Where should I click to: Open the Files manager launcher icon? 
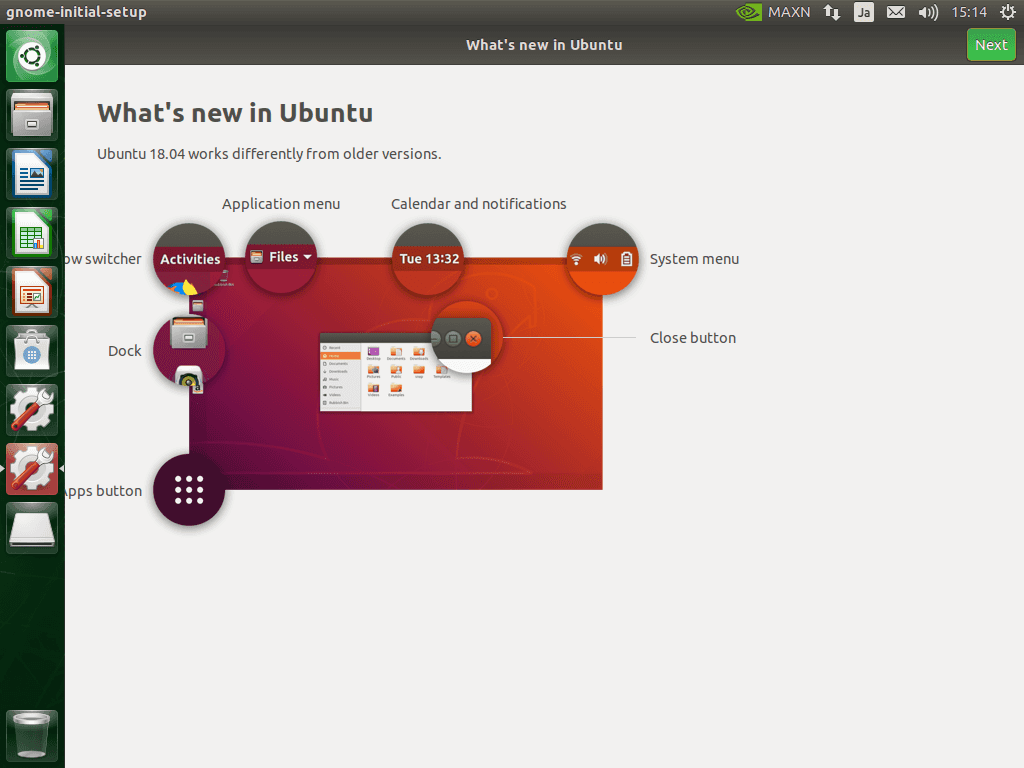point(32,115)
